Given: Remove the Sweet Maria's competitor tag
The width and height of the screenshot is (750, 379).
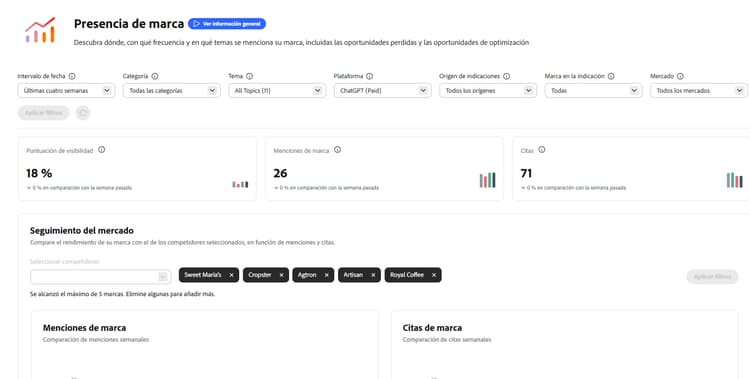Looking at the screenshot, I should [232, 275].
